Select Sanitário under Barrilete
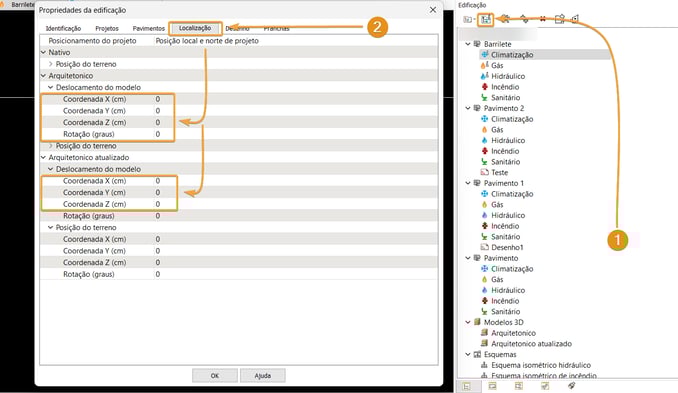Screen dimensions: 678x393 (505, 98)
